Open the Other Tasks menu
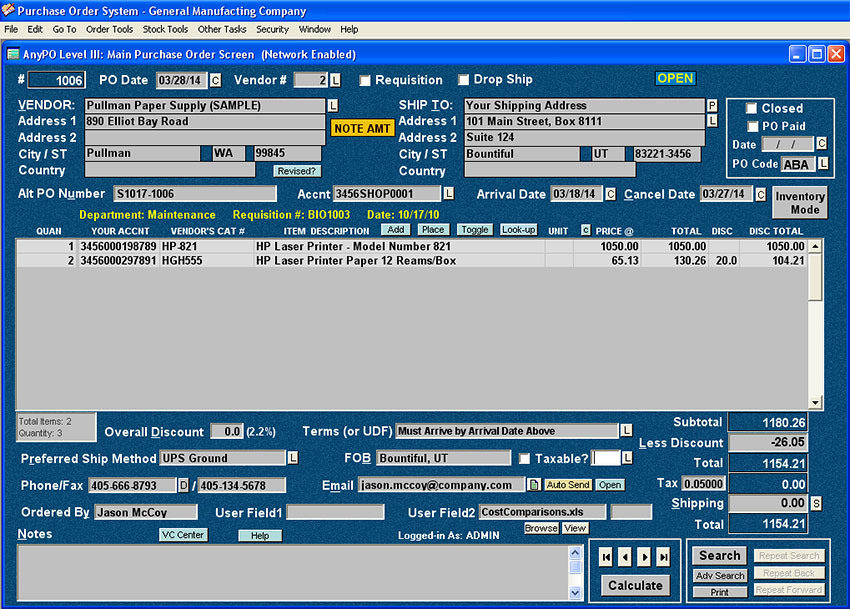The height and width of the screenshot is (609, 850). pos(222,29)
